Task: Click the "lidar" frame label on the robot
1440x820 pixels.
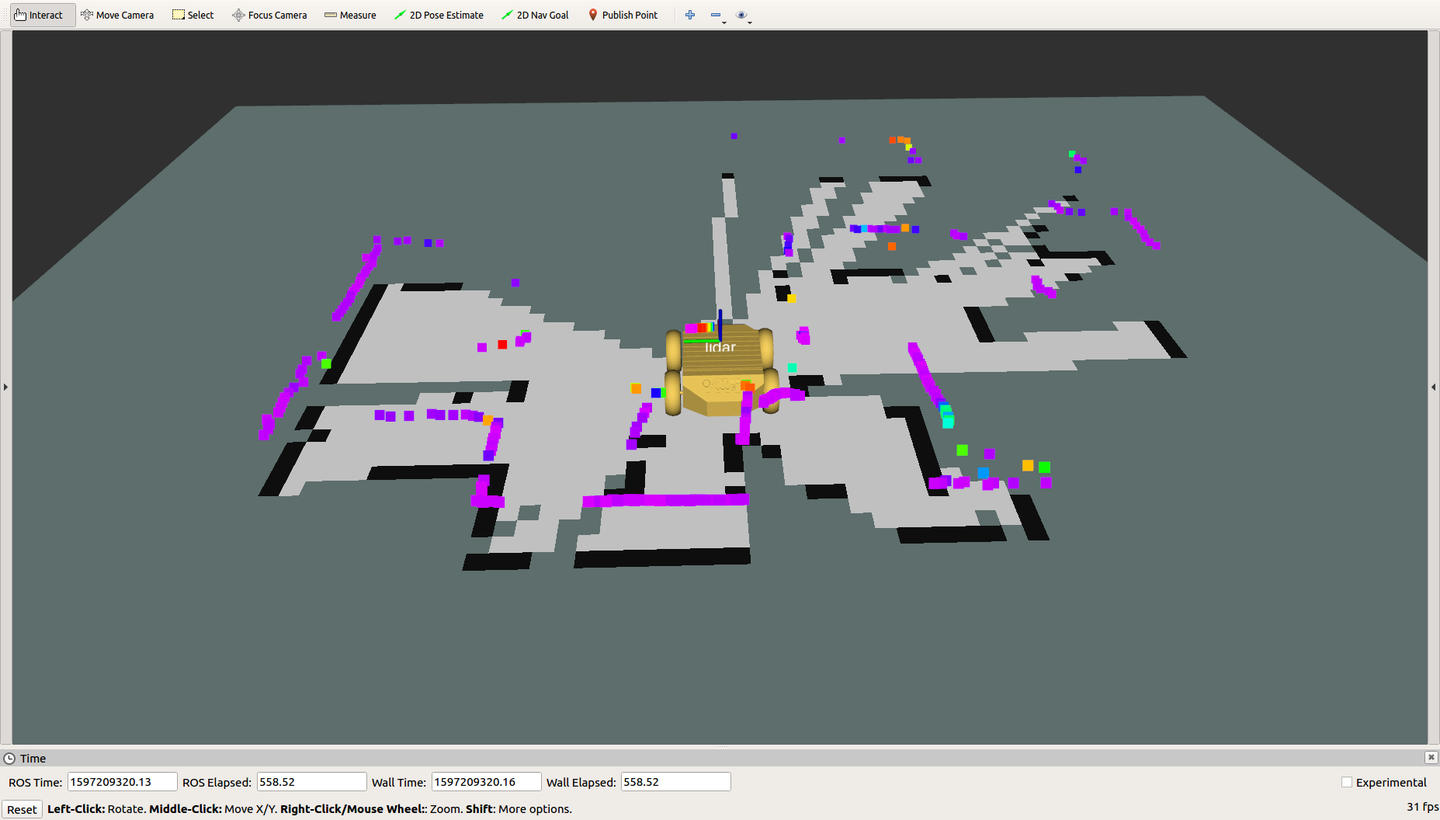Action: pos(720,347)
